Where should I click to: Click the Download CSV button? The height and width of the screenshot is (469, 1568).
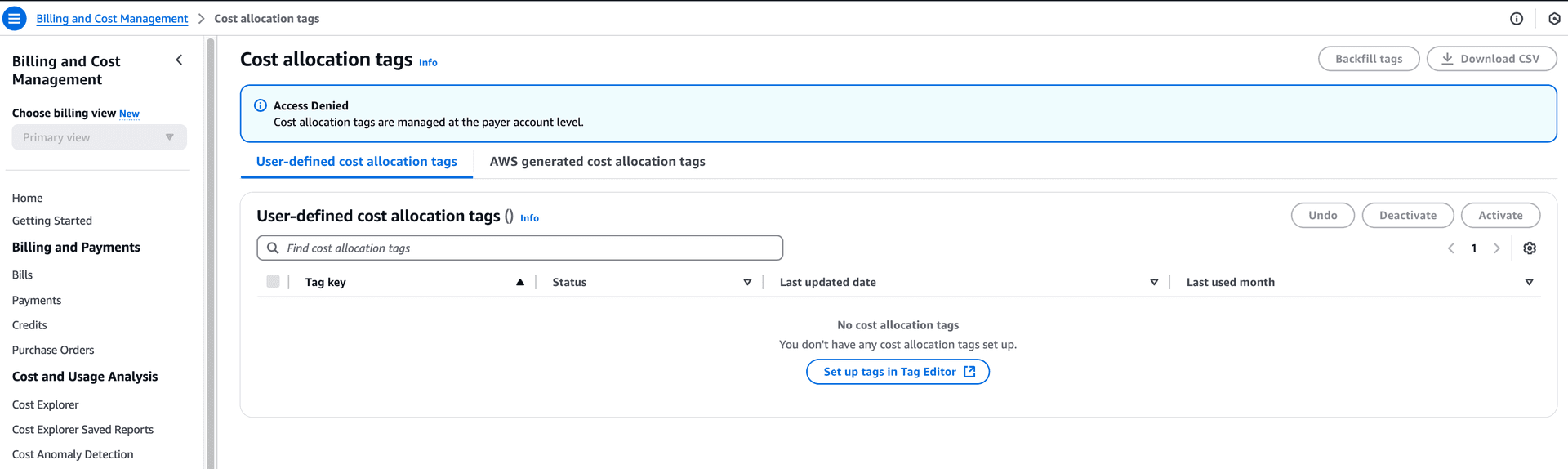click(x=1491, y=59)
